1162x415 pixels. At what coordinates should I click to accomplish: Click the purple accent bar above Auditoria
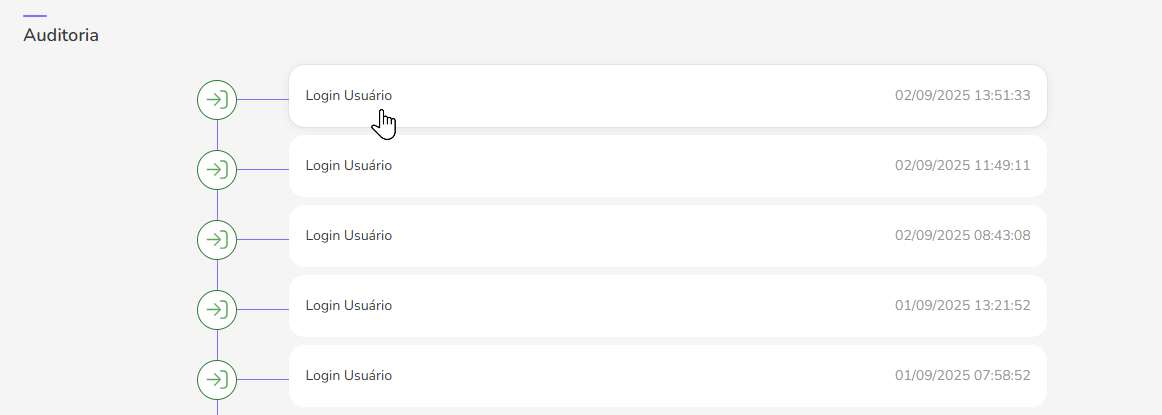point(35,16)
